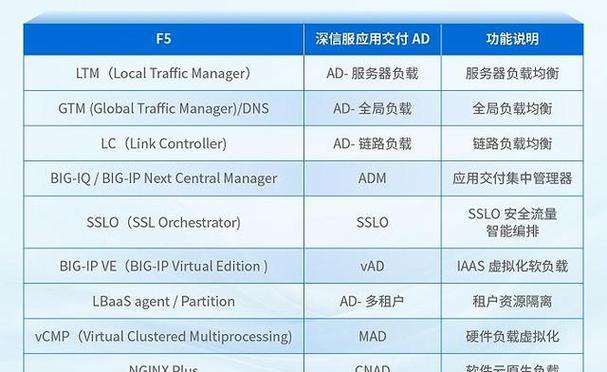Select the 服务器负载均衡 description cell

512,73
